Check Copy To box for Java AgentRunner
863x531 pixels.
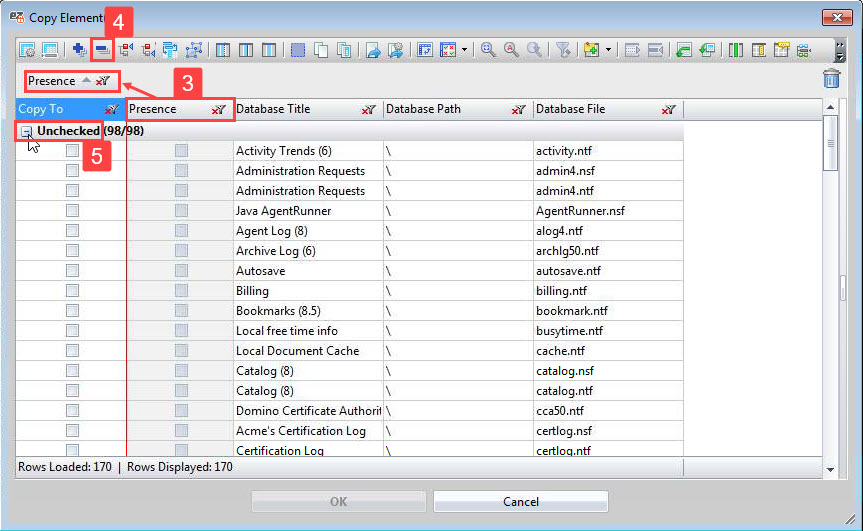(x=72, y=211)
